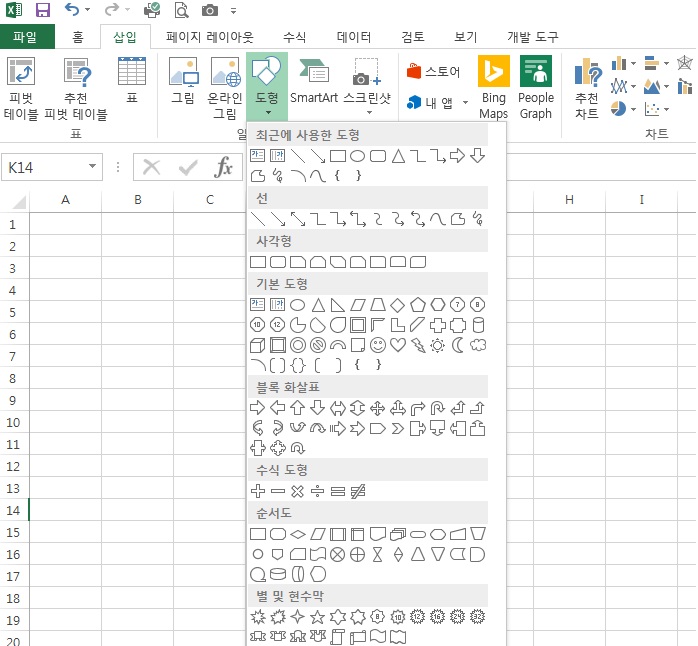Select the smiley face shape
Viewport: 698px width, 646px height.
tap(378, 345)
